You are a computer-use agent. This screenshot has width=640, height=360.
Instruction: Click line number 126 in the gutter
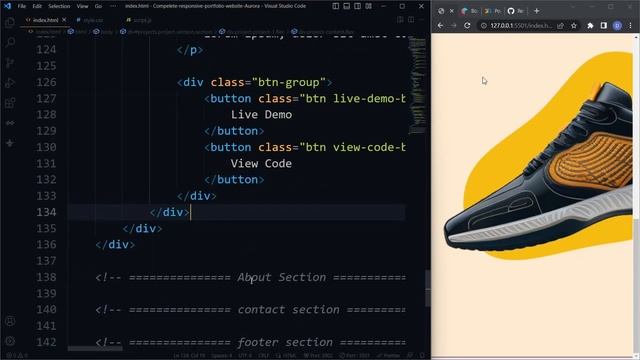pyautogui.click(x=46, y=82)
